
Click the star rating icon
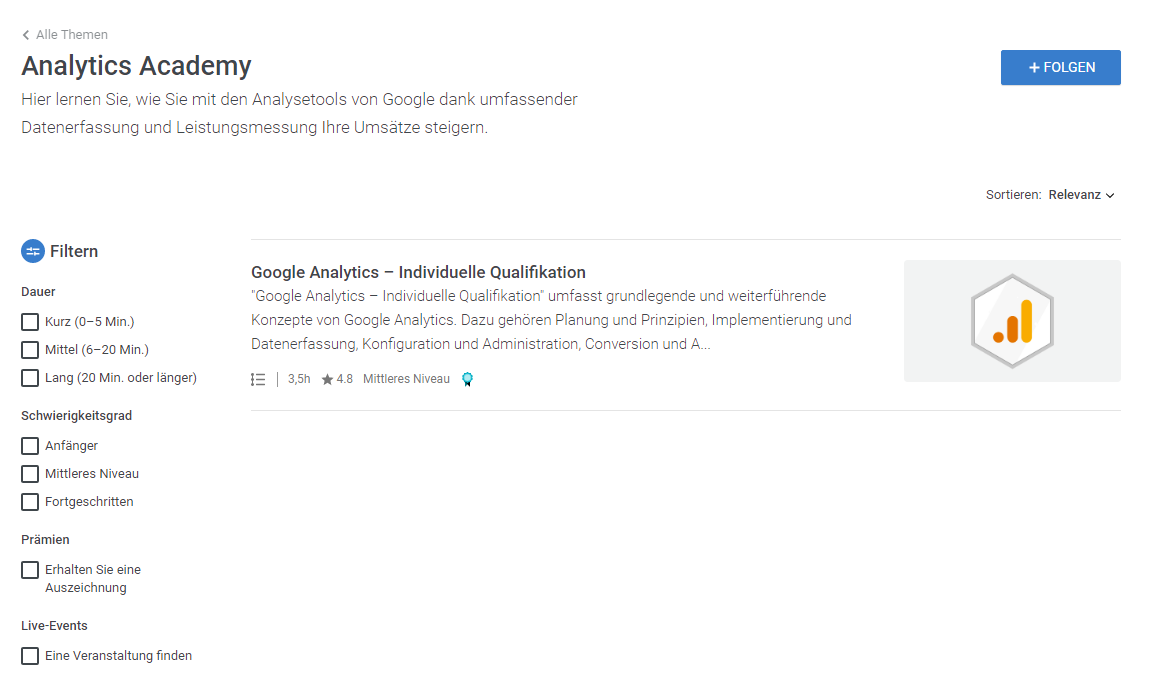[327, 380]
